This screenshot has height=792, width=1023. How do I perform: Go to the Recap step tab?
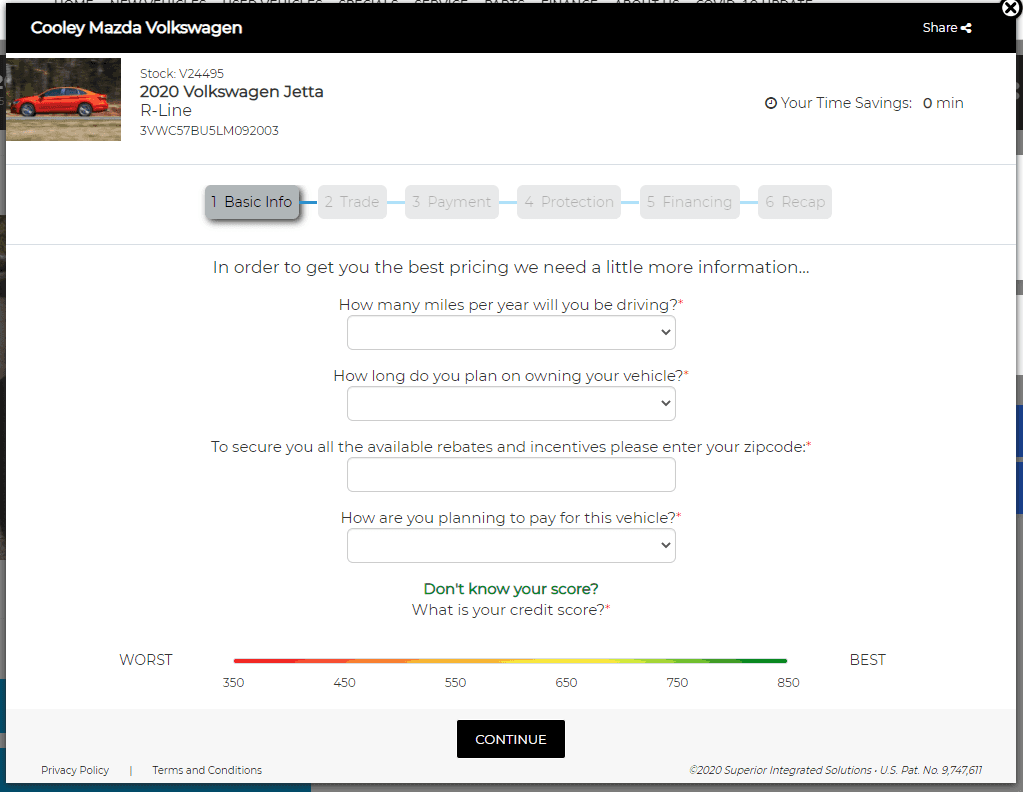click(795, 202)
